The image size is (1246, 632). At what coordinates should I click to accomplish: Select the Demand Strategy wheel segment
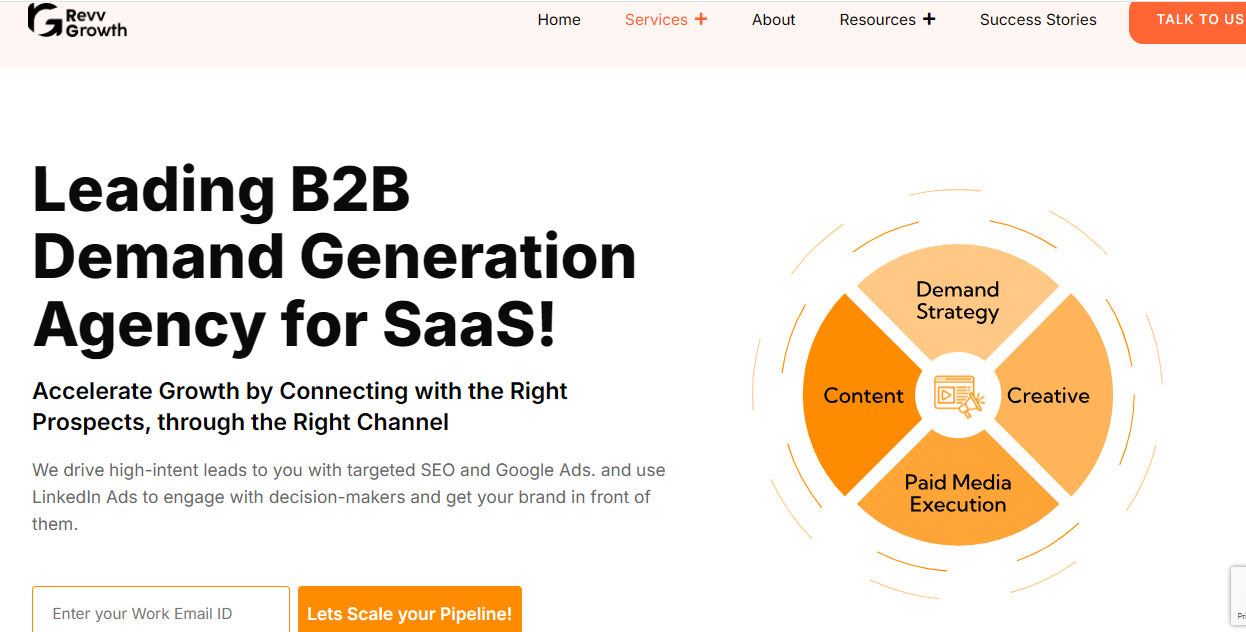point(957,300)
